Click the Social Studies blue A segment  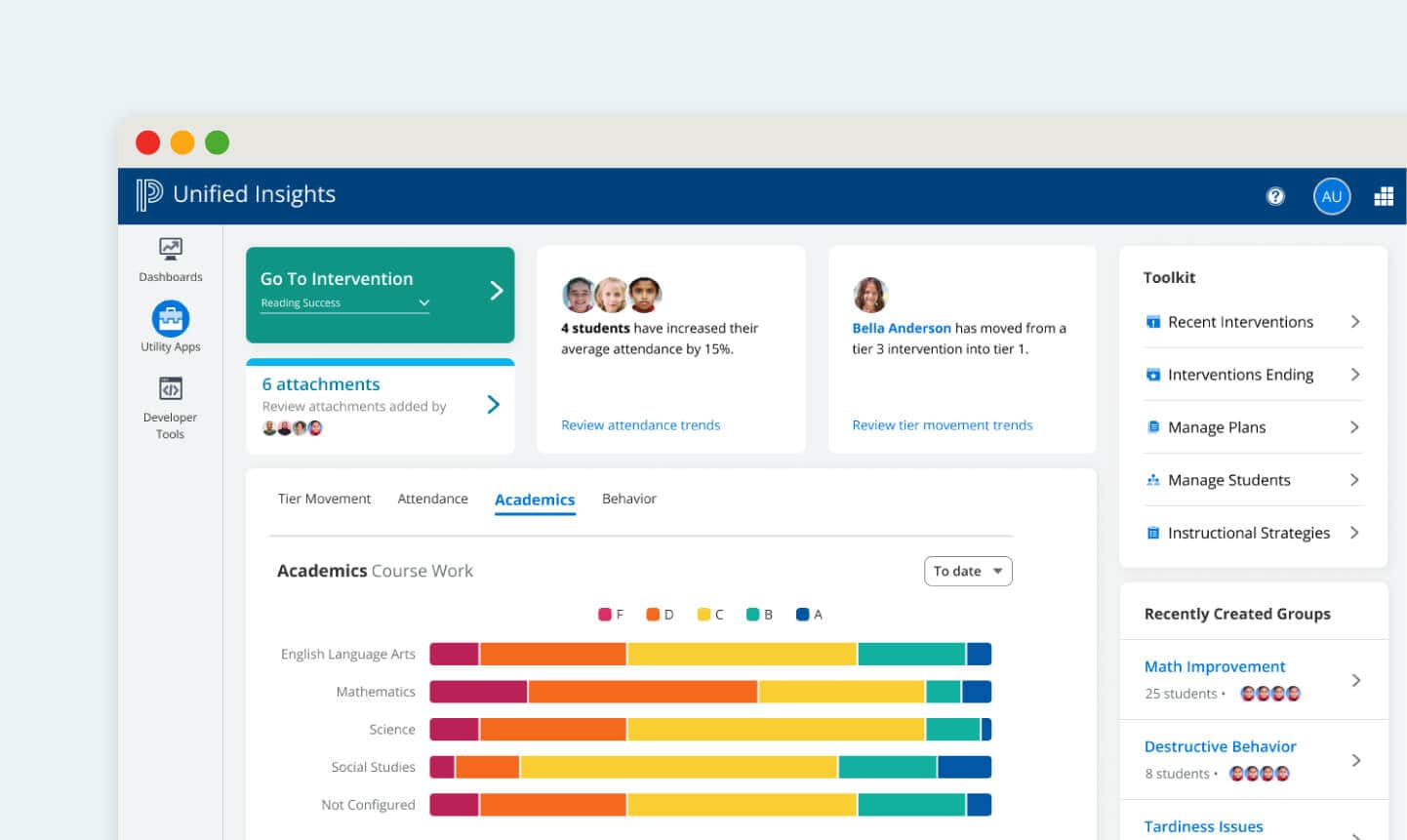tap(965, 767)
